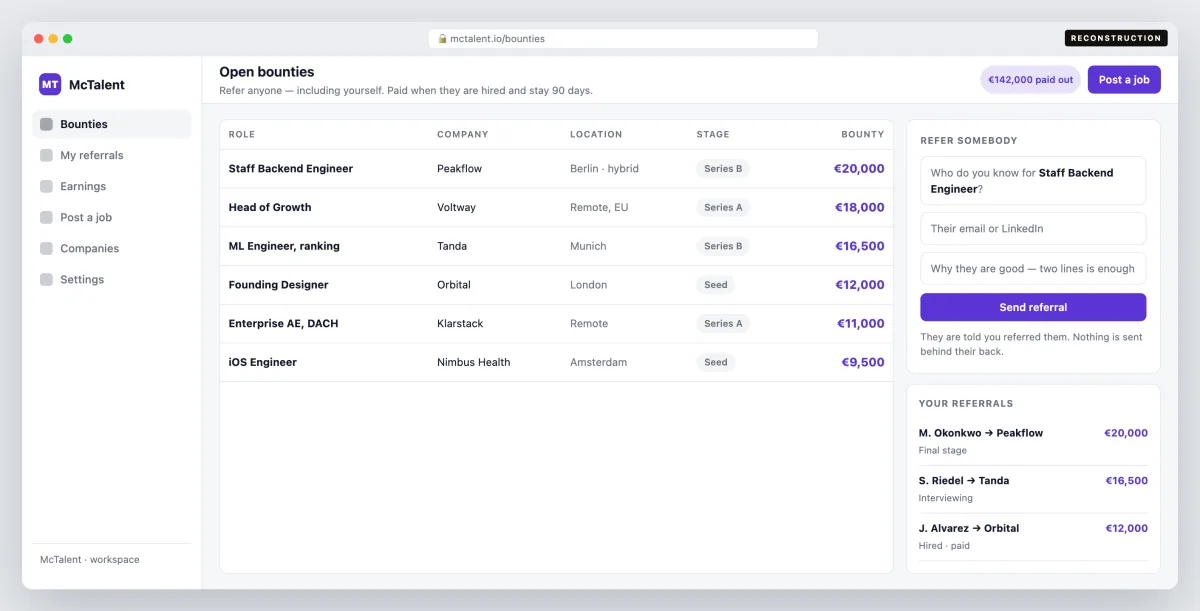The height and width of the screenshot is (611, 1200).
Task: Click the Orbital company cell in the table
Action: click(454, 285)
